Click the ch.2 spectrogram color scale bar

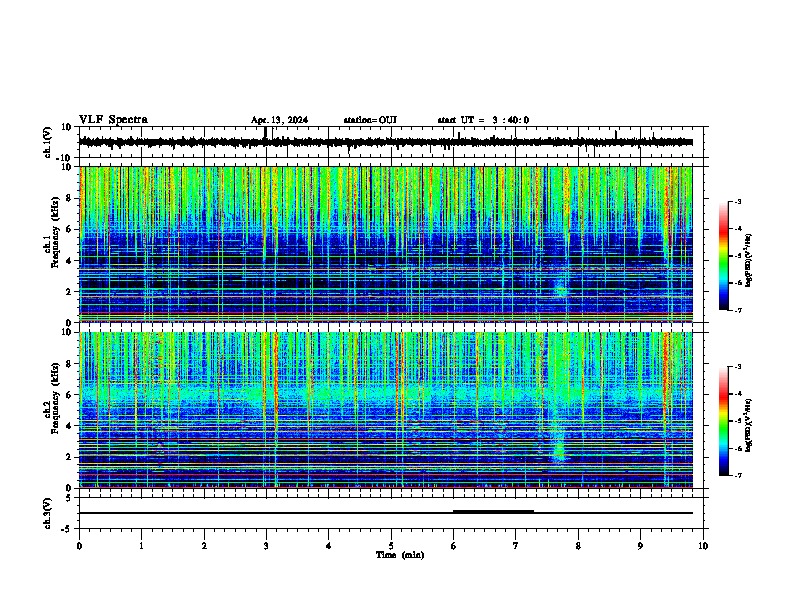[x=723, y=421]
